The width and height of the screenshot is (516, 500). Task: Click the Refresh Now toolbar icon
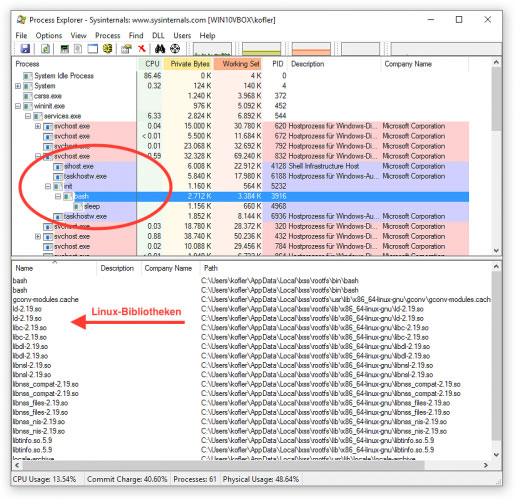coord(45,49)
